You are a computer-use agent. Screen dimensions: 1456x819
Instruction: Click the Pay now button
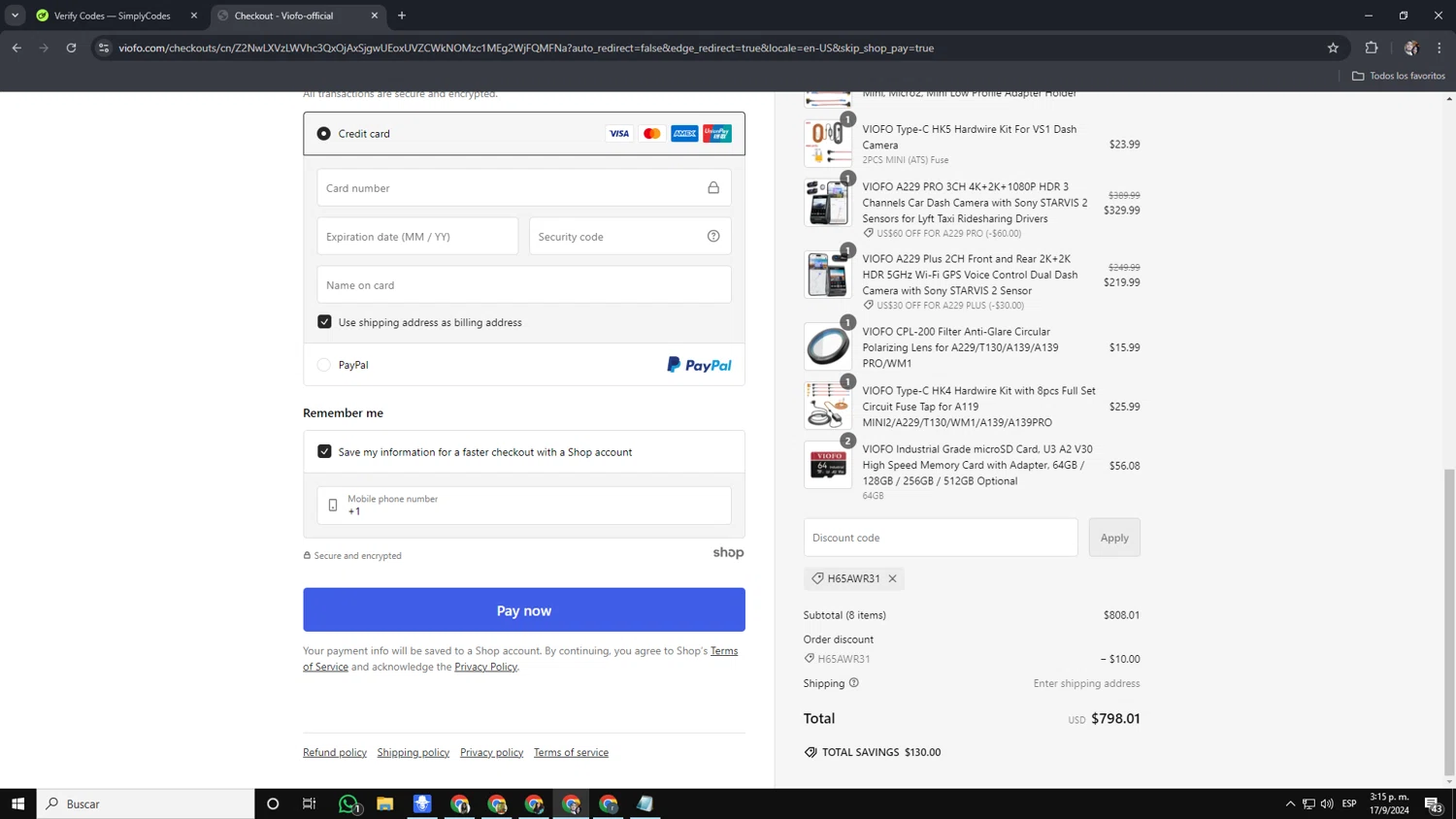coord(524,610)
